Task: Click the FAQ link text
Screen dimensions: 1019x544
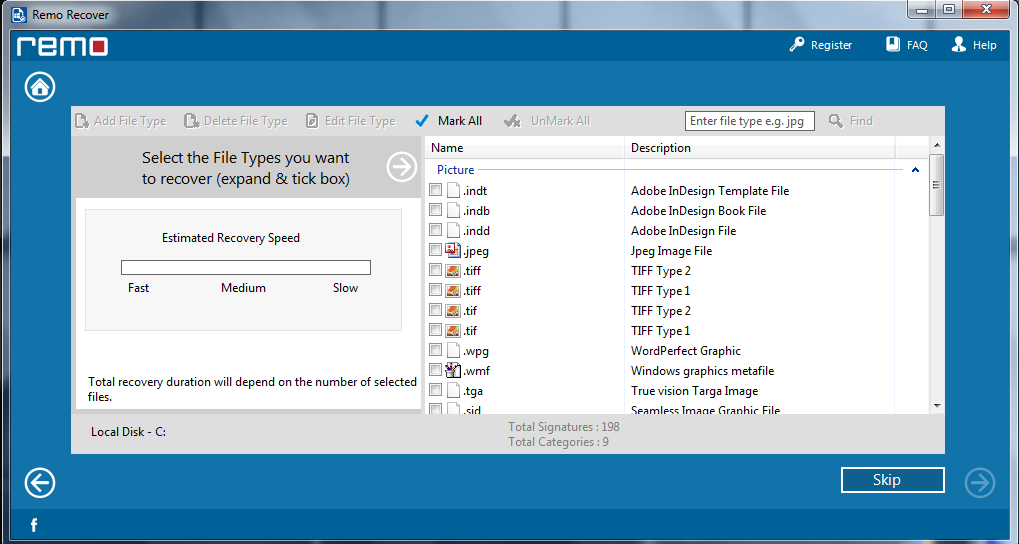Action: pos(917,45)
